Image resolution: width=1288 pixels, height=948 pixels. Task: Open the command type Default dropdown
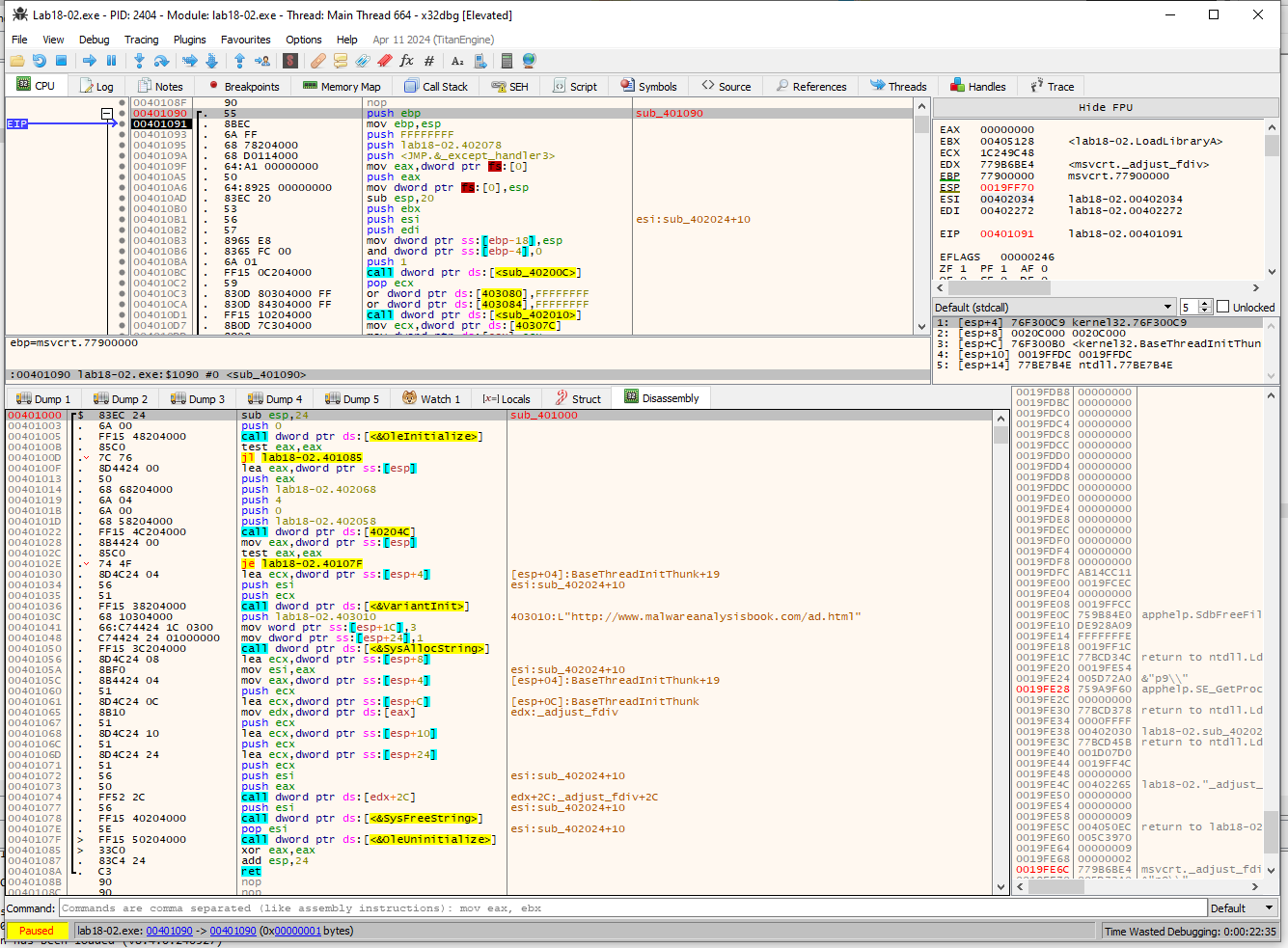pos(1244,907)
